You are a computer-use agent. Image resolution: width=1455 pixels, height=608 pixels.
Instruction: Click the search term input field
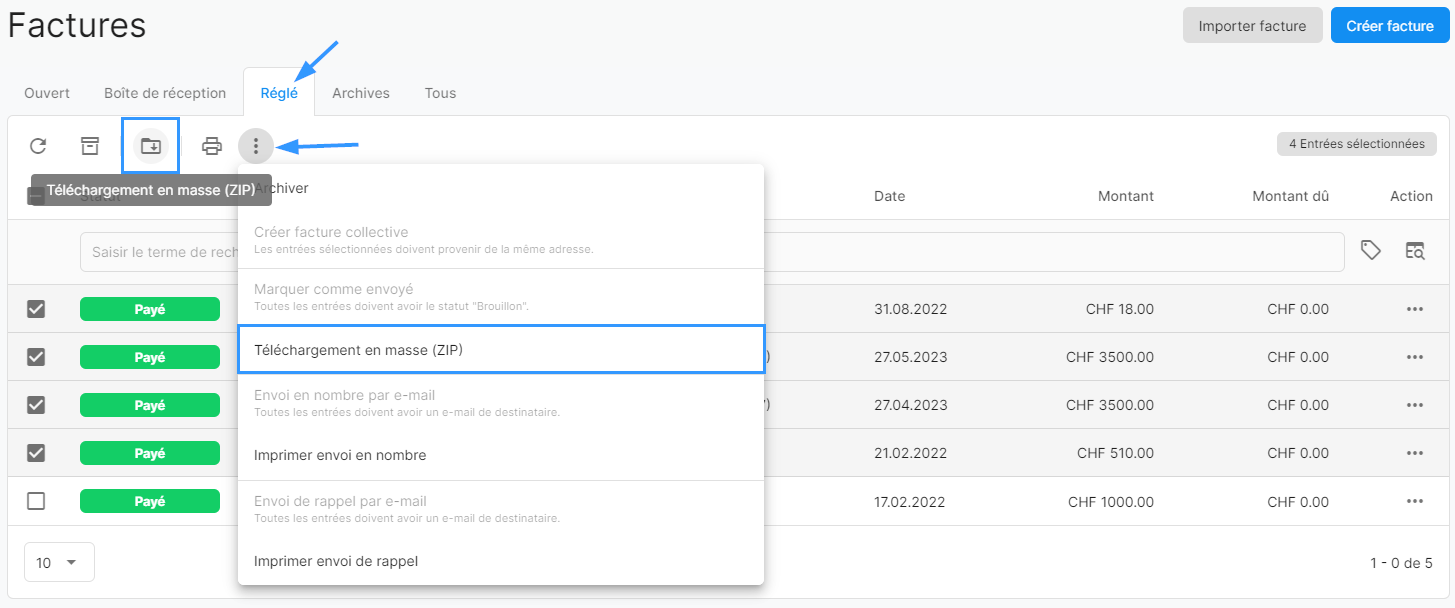[160, 252]
